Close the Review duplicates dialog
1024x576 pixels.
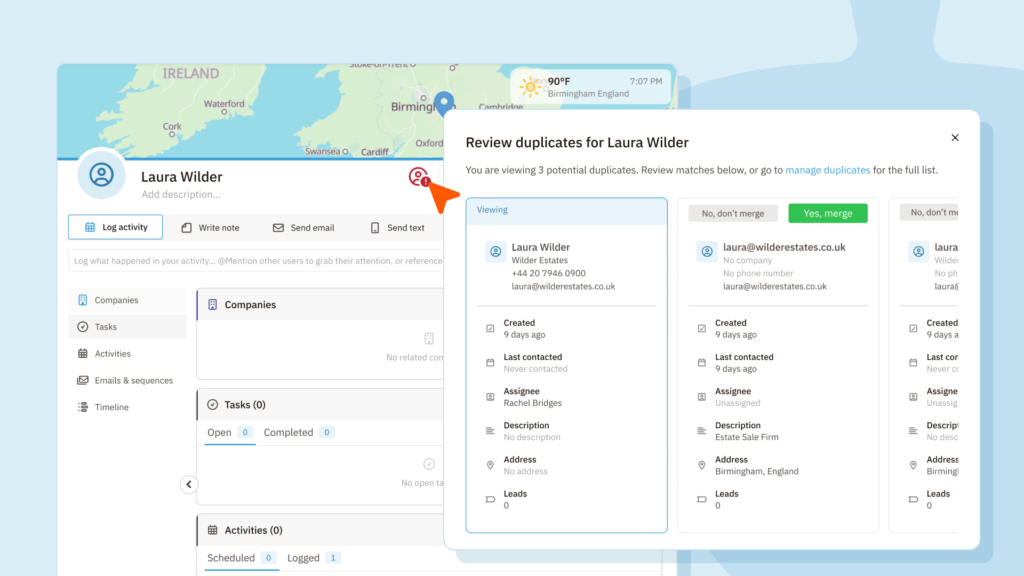(955, 138)
